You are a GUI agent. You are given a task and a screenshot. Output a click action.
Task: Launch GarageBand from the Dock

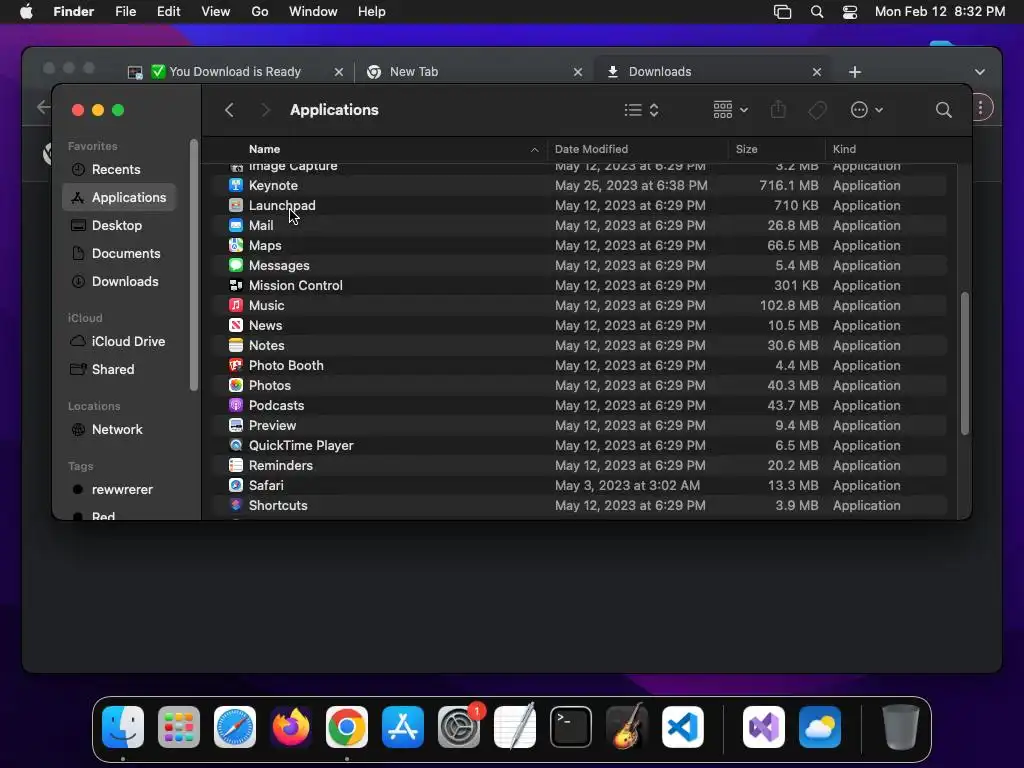(x=627, y=727)
